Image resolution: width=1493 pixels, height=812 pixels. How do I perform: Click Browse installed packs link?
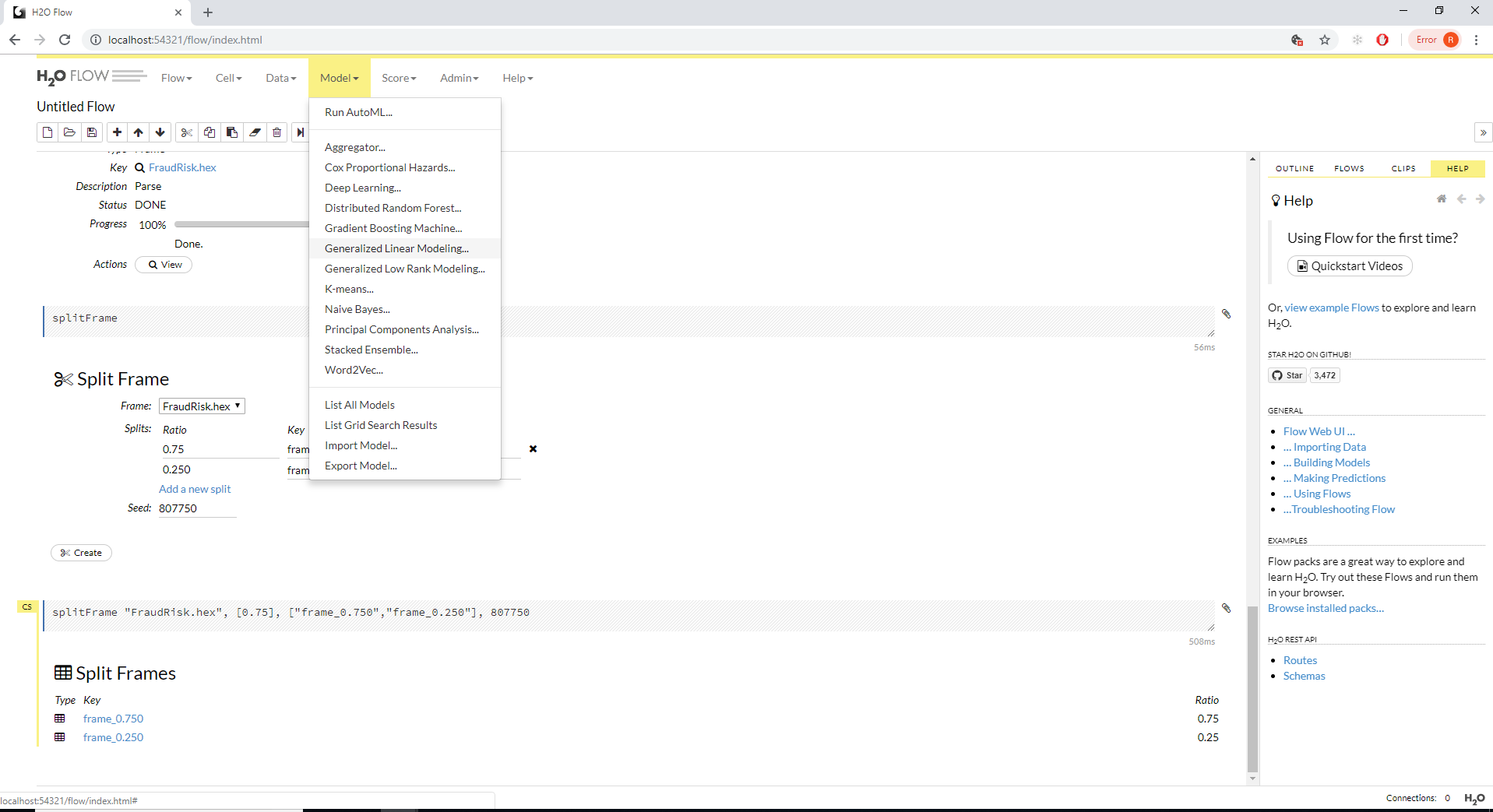pos(1326,608)
